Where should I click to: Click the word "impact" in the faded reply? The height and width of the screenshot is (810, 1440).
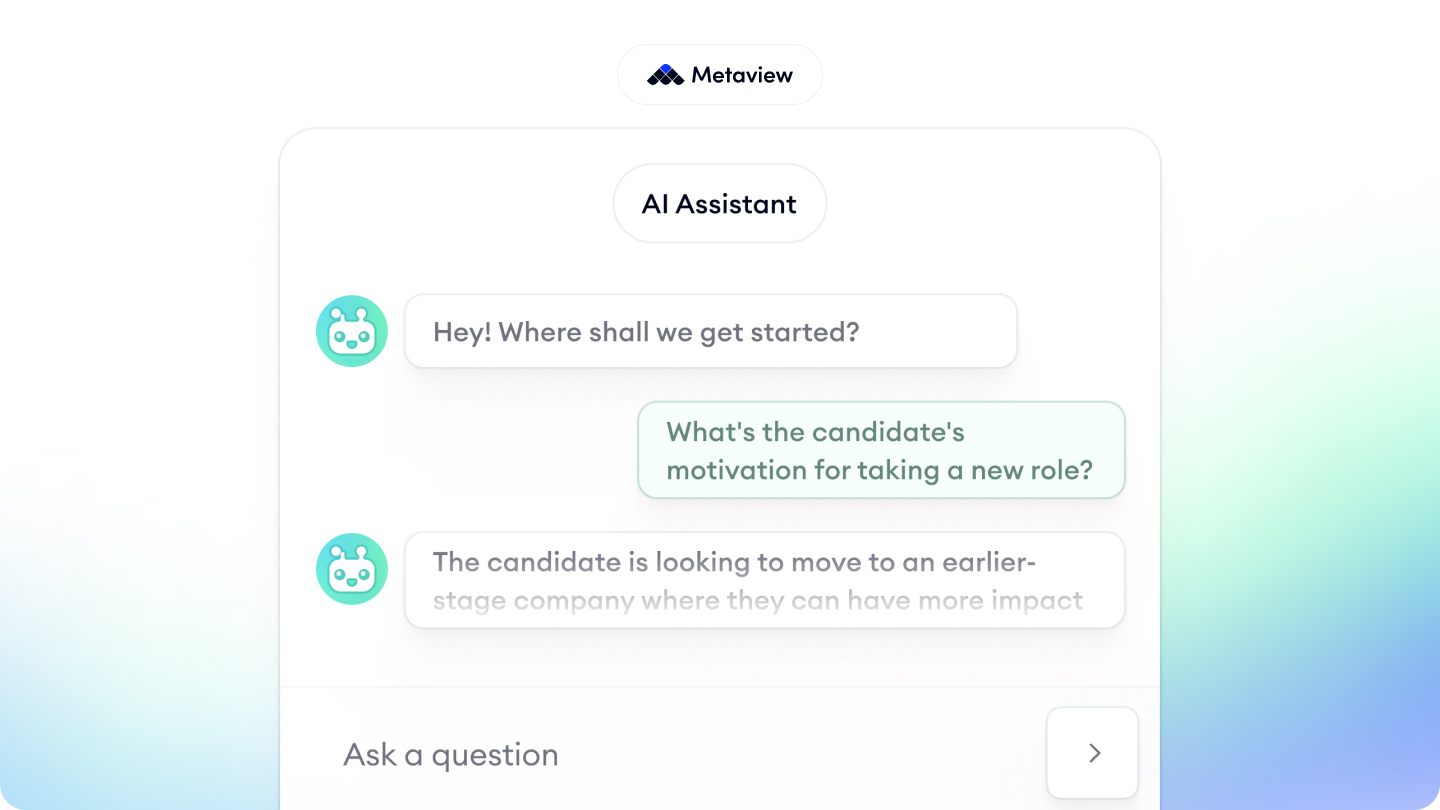[x=1038, y=601]
